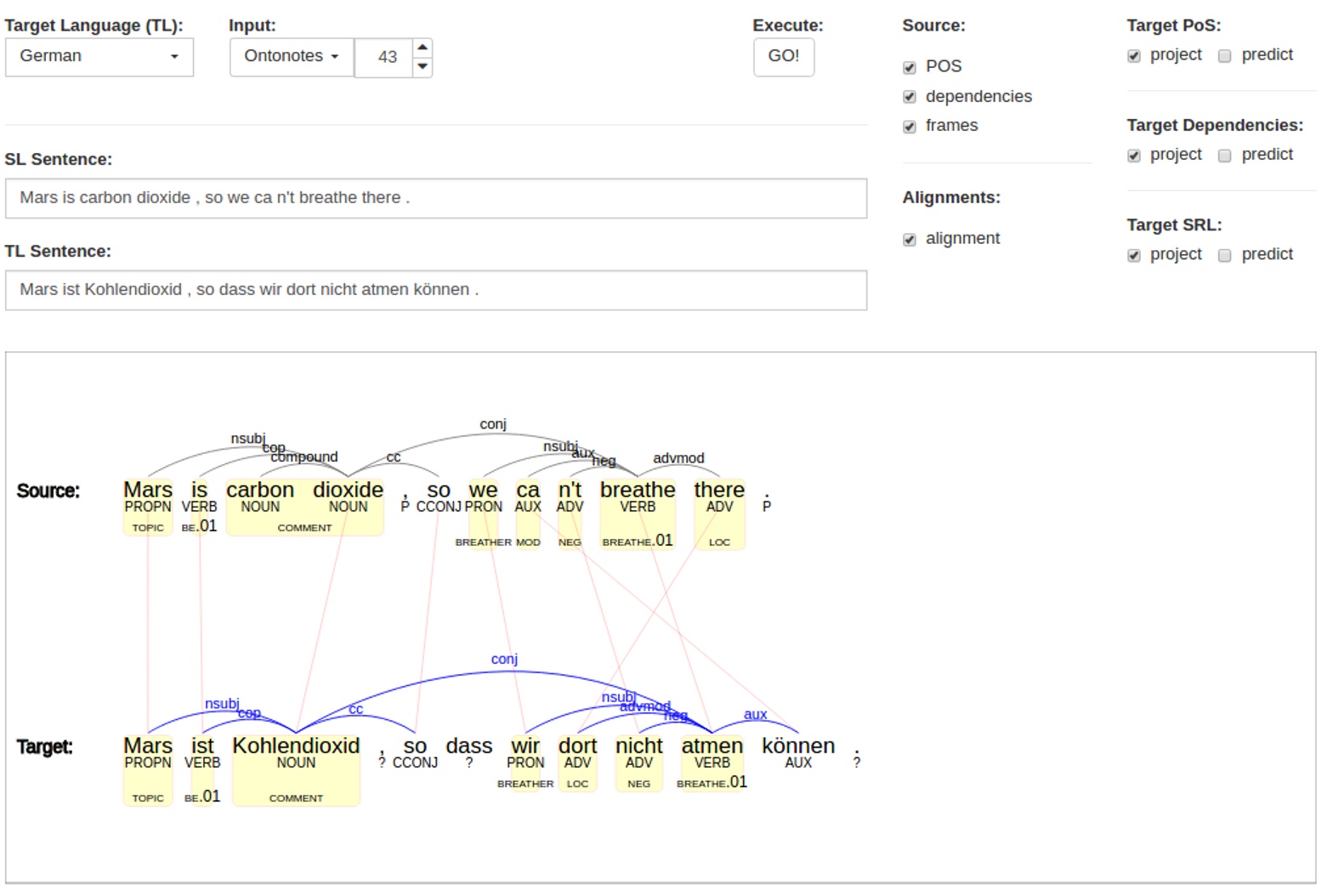Uncheck POS under Source options

tap(909, 66)
